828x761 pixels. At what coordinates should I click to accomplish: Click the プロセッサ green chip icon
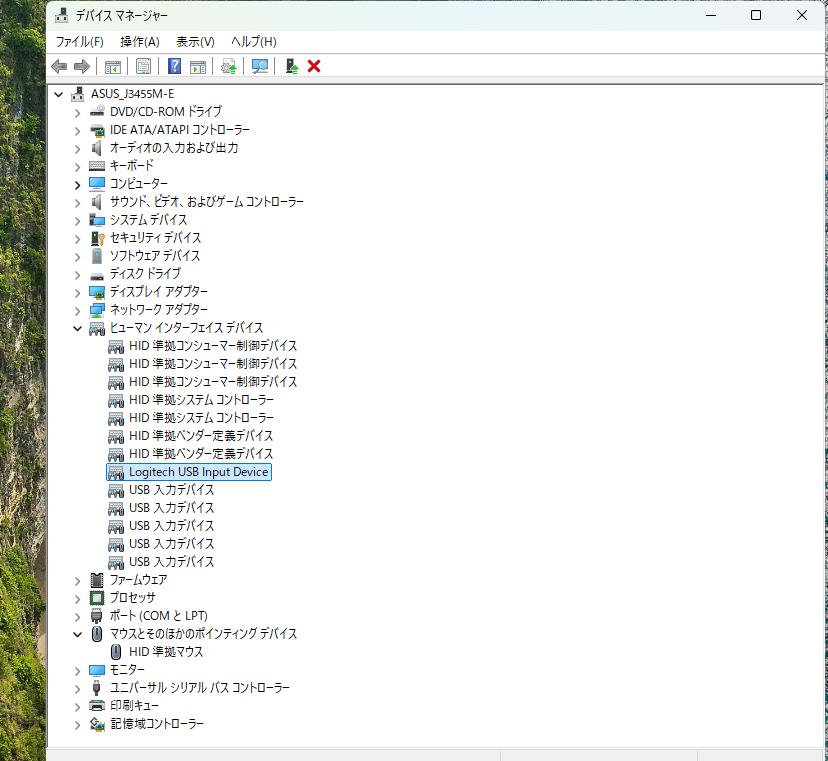point(97,598)
